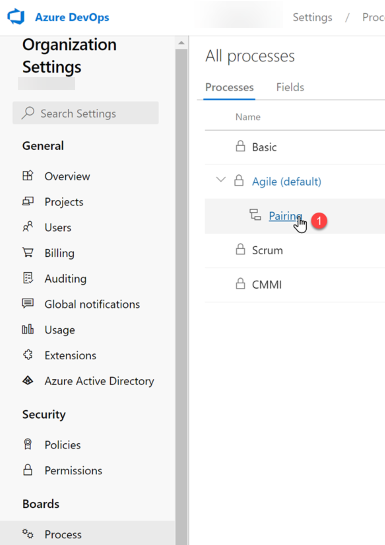This screenshot has width=385, height=545.
Task: Open the Auditing page
Action: click(65, 279)
